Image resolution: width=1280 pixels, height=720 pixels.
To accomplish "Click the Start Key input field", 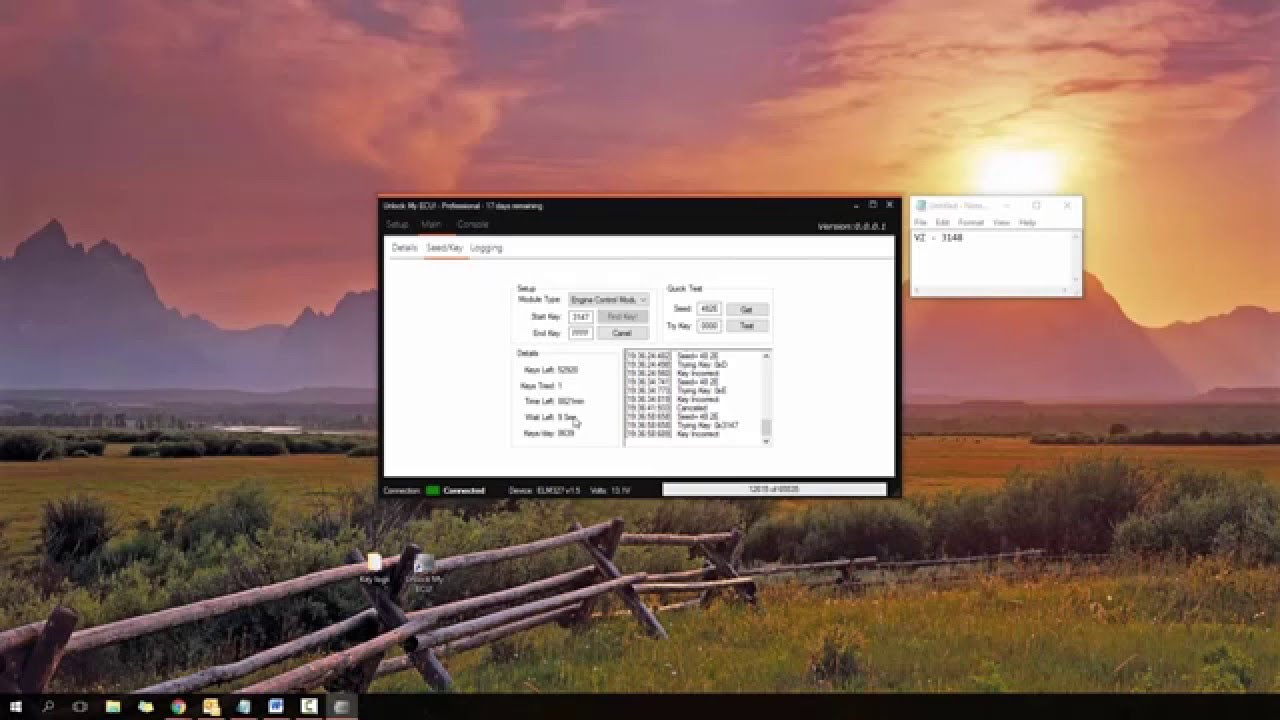I will click(580, 316).
